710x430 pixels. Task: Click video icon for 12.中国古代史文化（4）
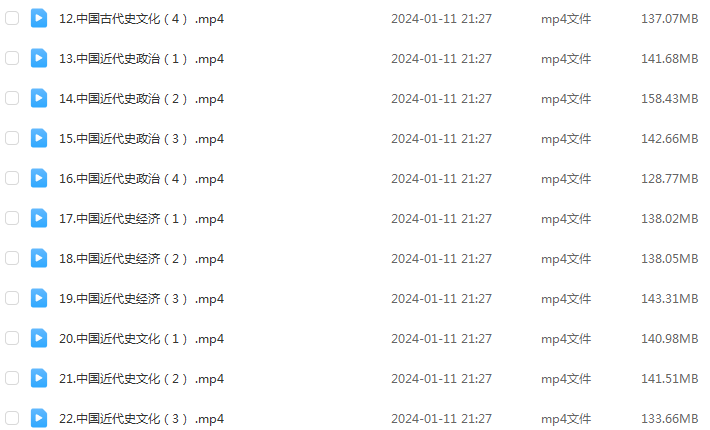click(39, 19)
